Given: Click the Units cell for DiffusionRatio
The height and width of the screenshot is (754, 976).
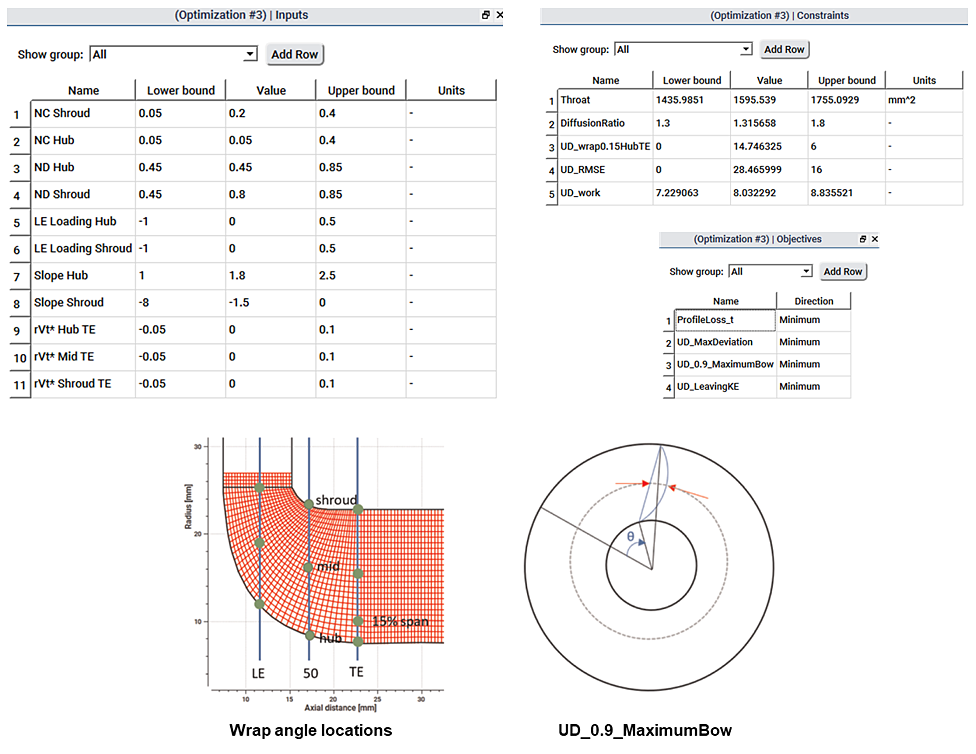Looking at the screenshot, I should pos(924,124).
